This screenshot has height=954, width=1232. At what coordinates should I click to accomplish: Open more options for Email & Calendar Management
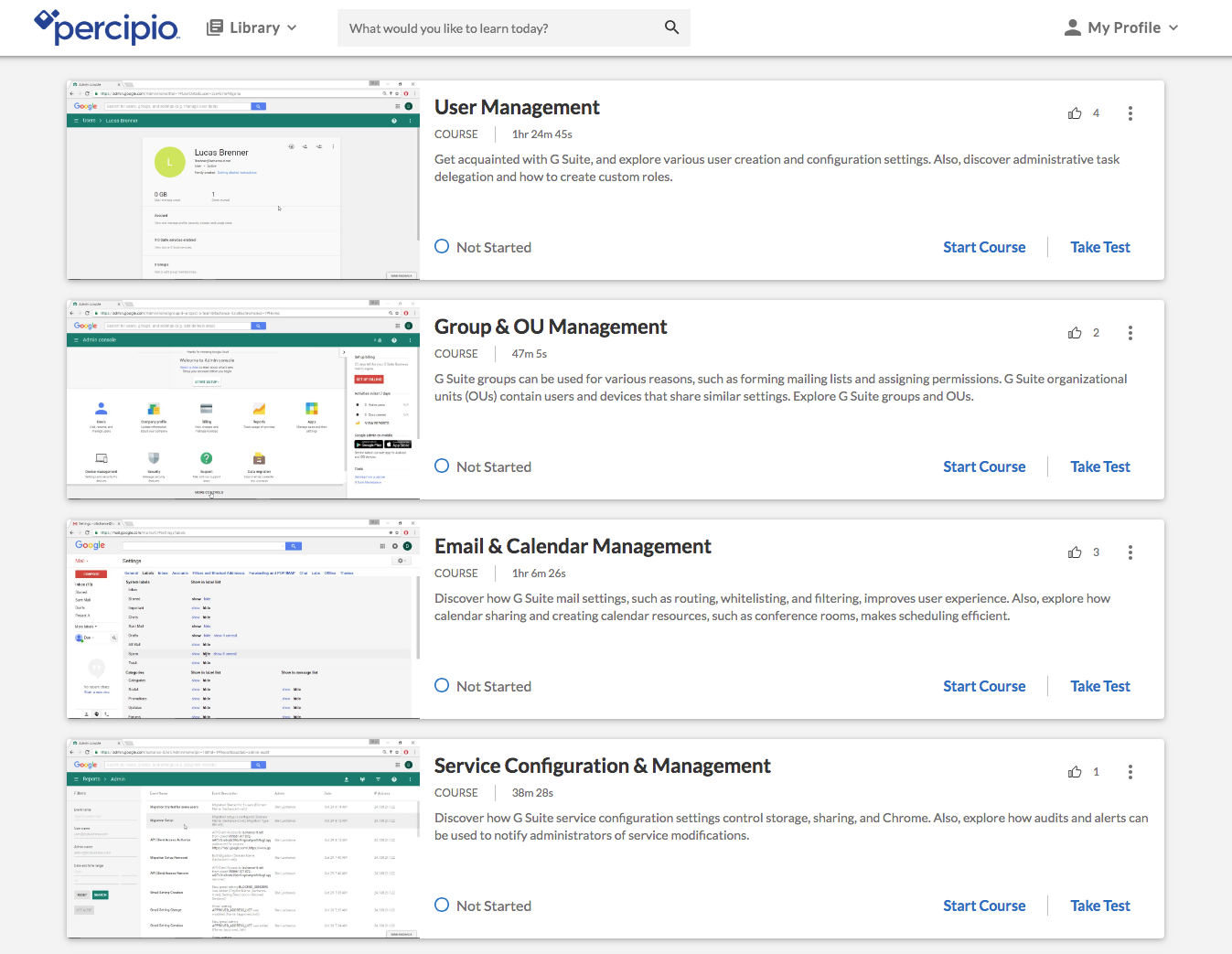[1130, 552]
